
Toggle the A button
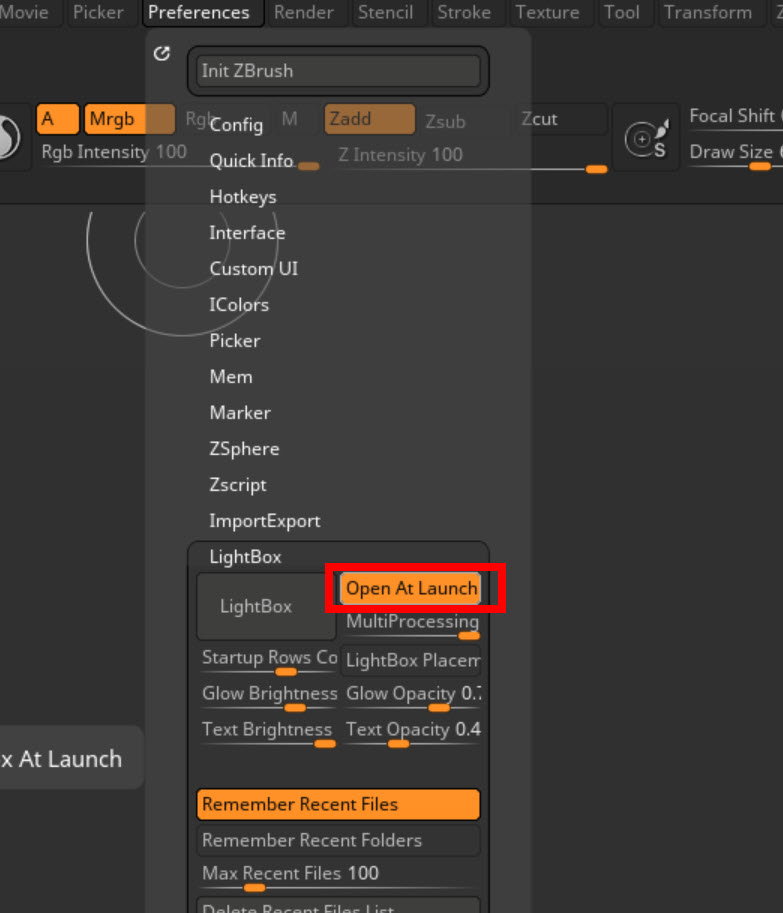(57, 119)
